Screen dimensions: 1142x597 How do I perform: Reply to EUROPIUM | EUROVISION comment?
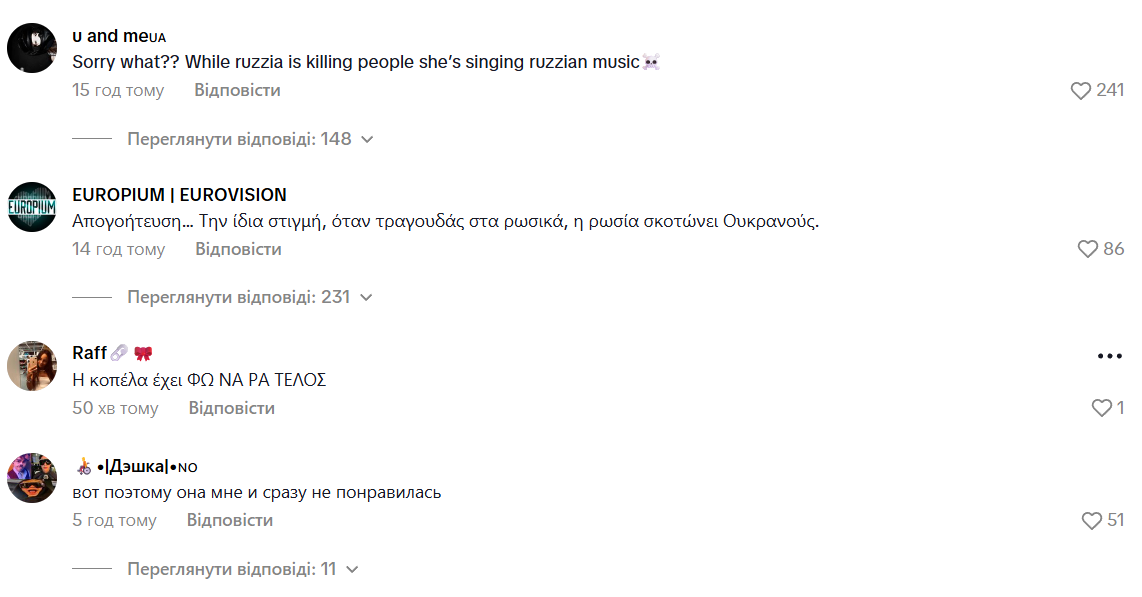(x=238, y=249)
